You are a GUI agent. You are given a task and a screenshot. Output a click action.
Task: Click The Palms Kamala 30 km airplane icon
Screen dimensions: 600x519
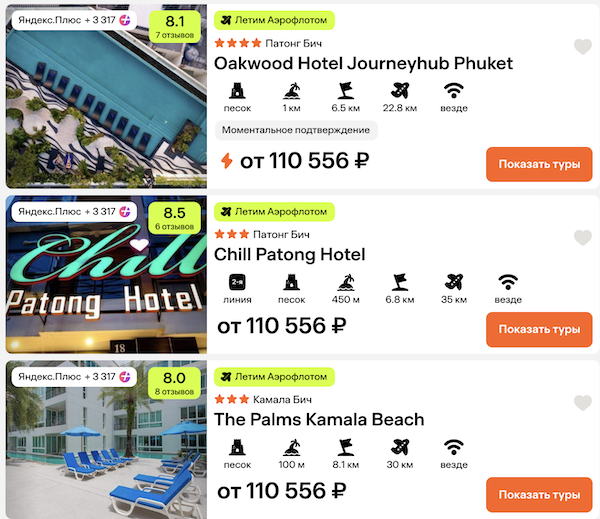point(400,447)
